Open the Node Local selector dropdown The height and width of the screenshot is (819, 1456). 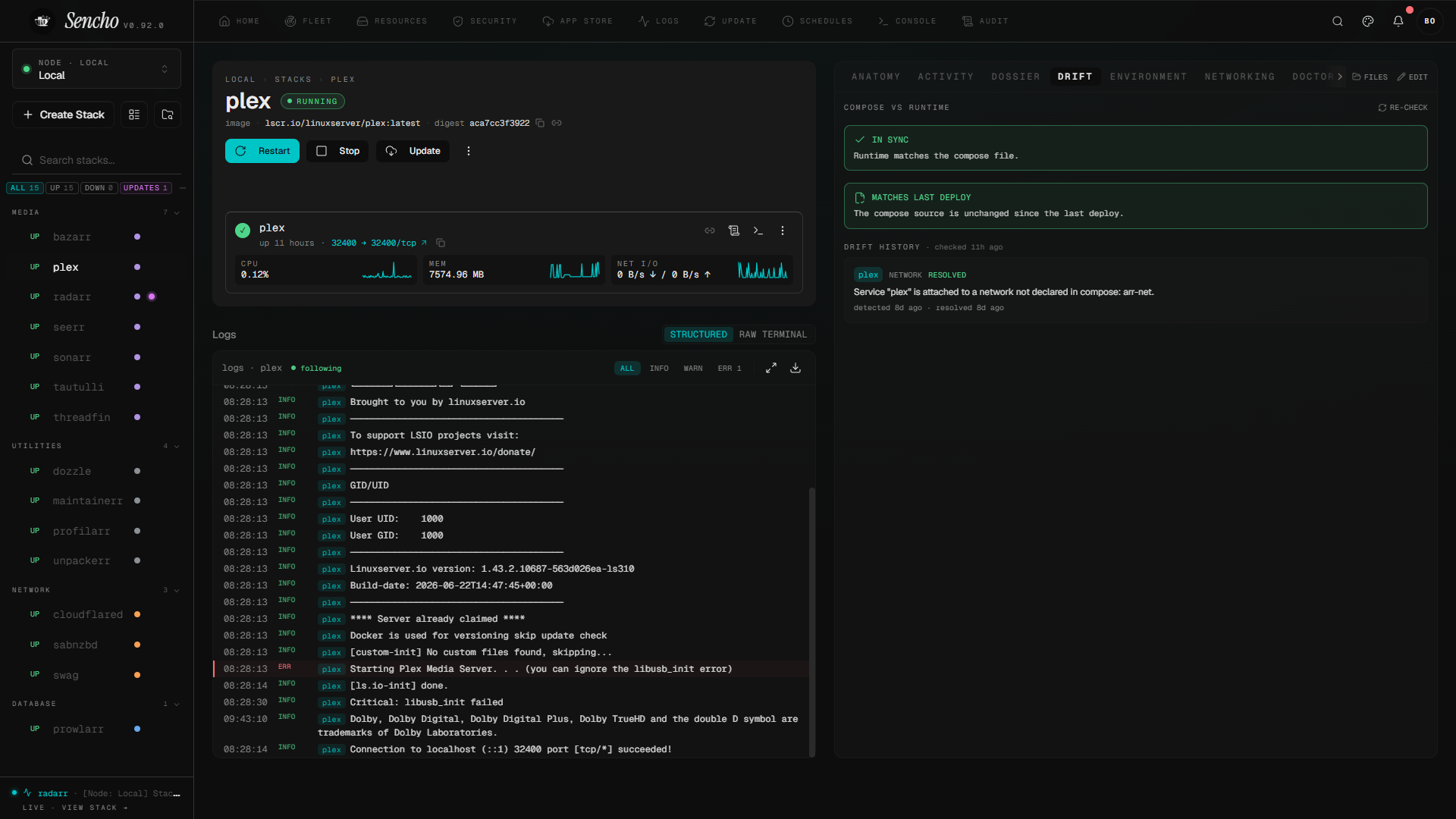tap(96, 69)
